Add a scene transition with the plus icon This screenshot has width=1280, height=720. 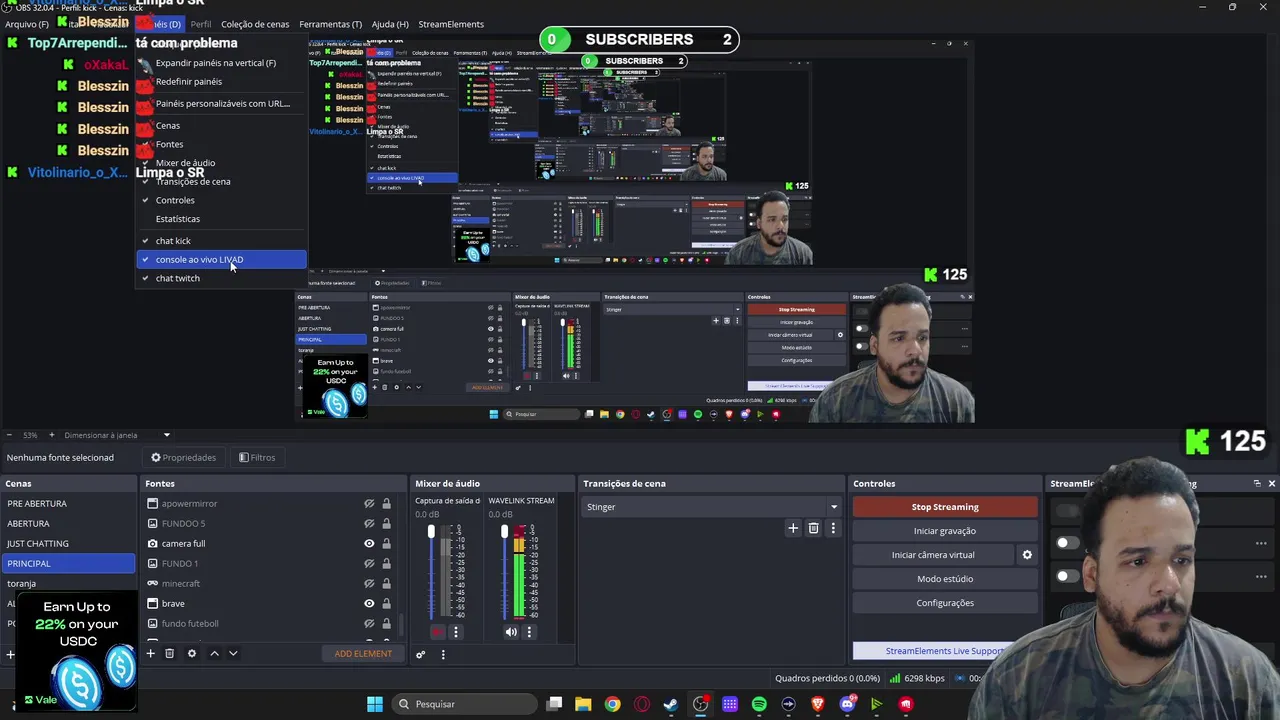point(793,528)
